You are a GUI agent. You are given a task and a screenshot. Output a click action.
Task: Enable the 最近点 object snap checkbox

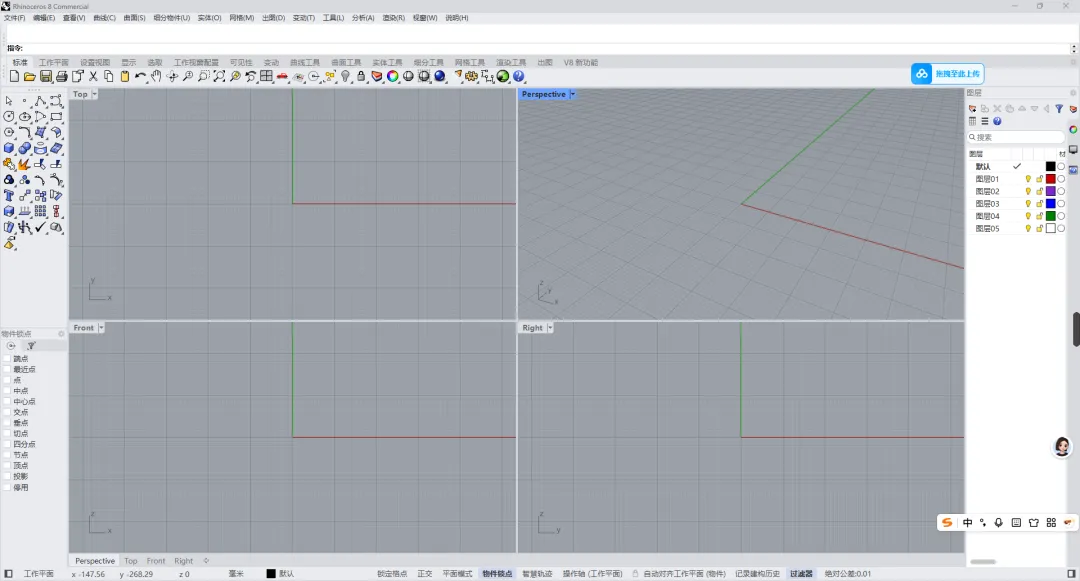(8, 369)
